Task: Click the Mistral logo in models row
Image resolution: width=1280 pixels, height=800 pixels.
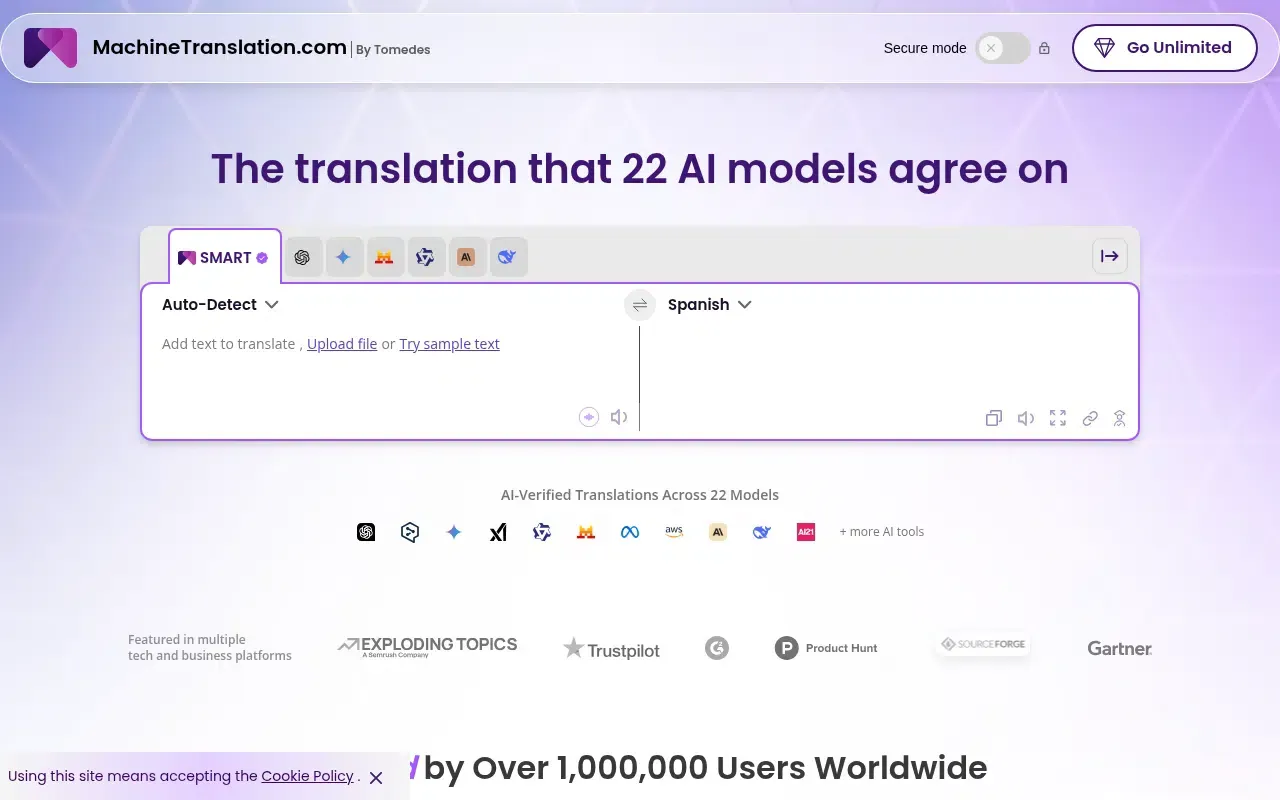Action: (x=586, y=532)
